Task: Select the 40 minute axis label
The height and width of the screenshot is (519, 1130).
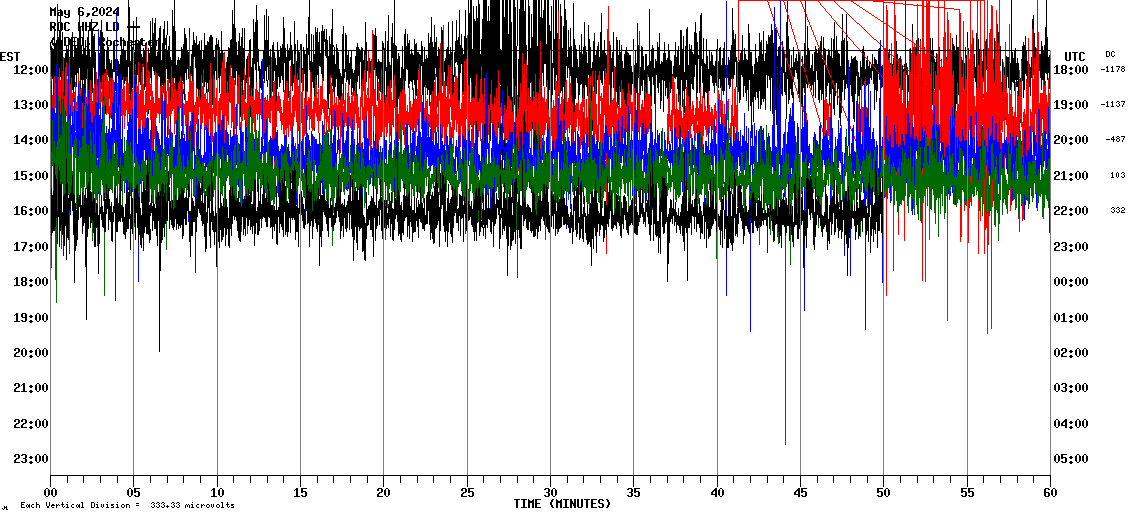Action: click(x=717, y=492)
